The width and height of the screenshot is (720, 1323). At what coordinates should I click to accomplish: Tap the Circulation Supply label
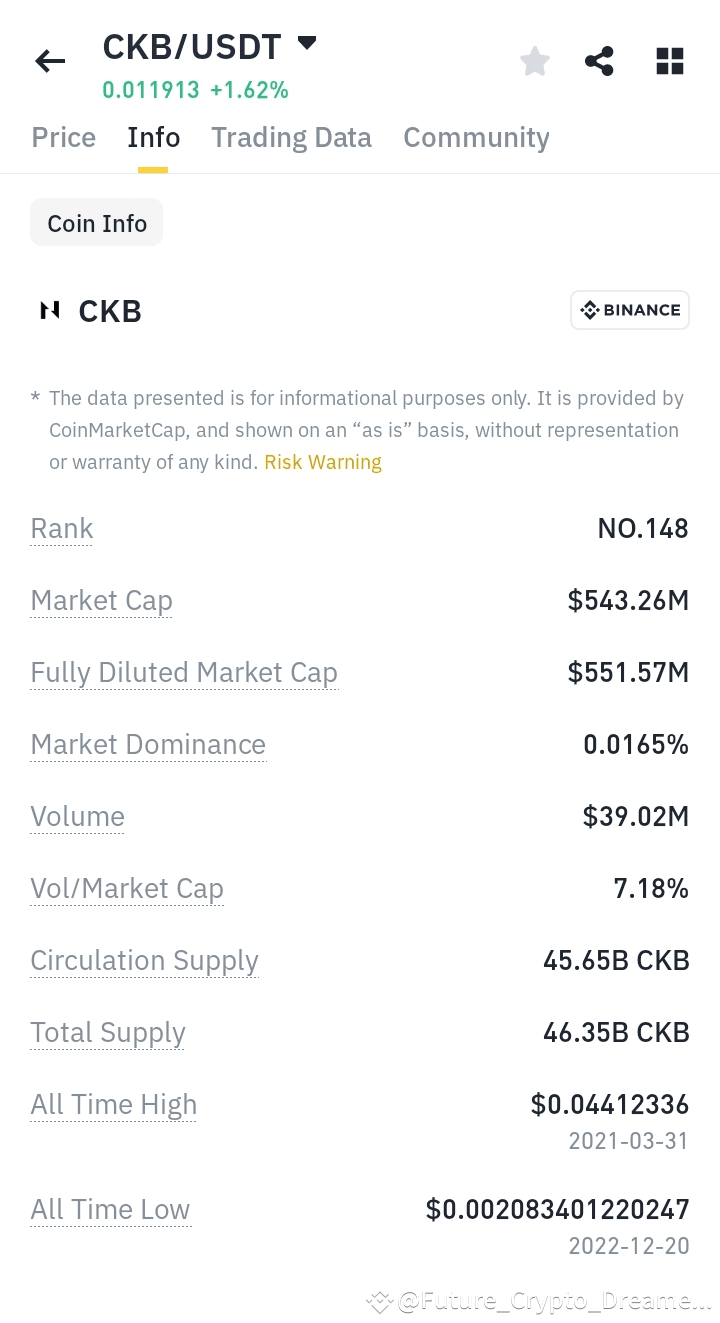(144, 961)
